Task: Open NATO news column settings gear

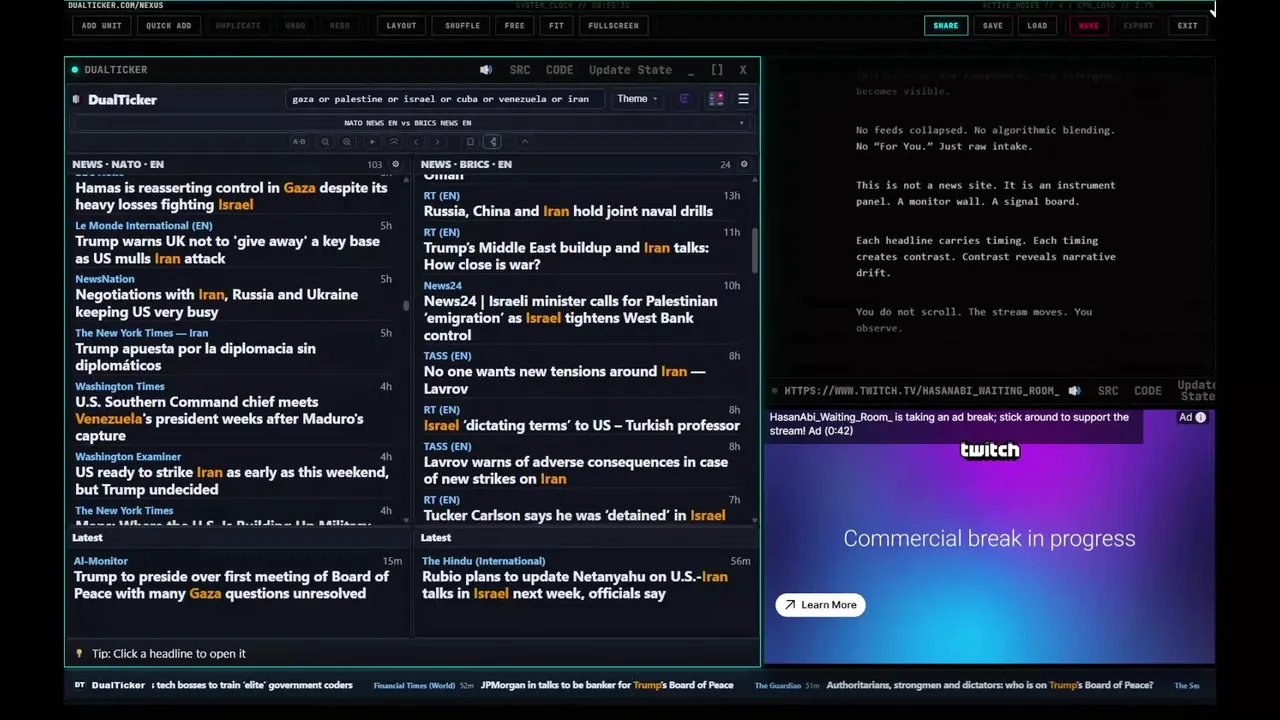Action: tap(395, 164)
